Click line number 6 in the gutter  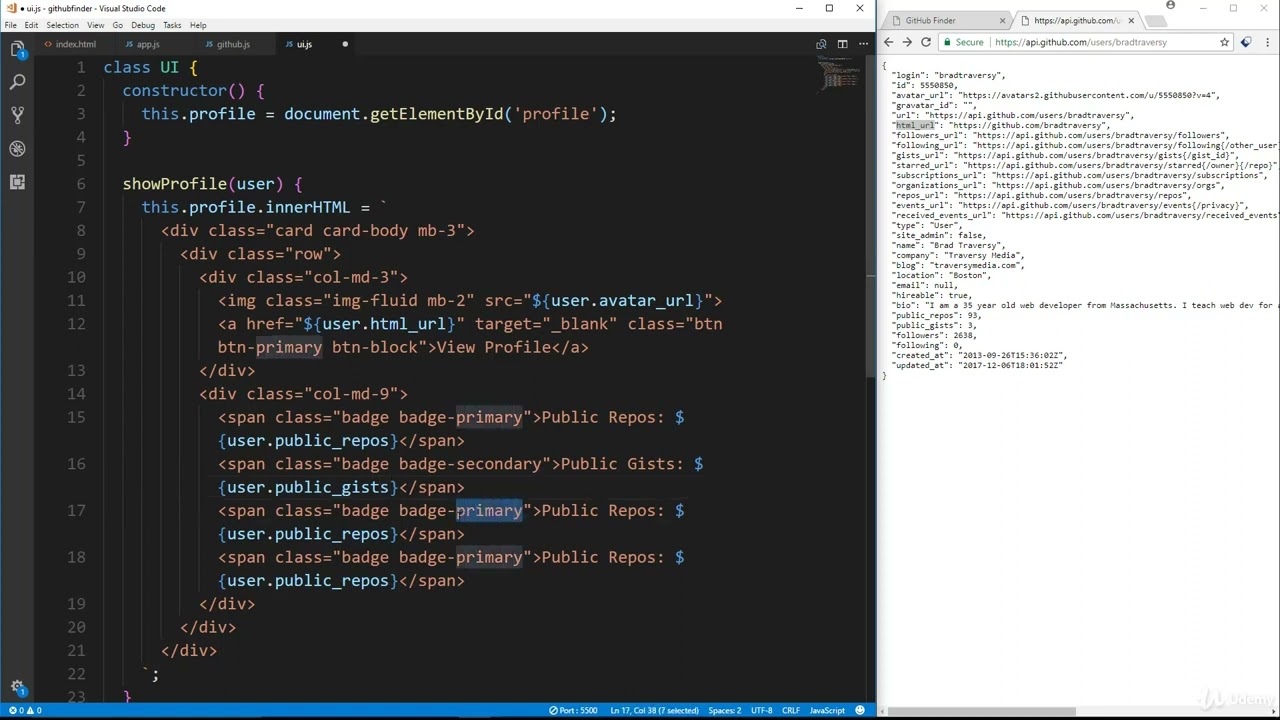pyautogui.click(x=81, y=184)
